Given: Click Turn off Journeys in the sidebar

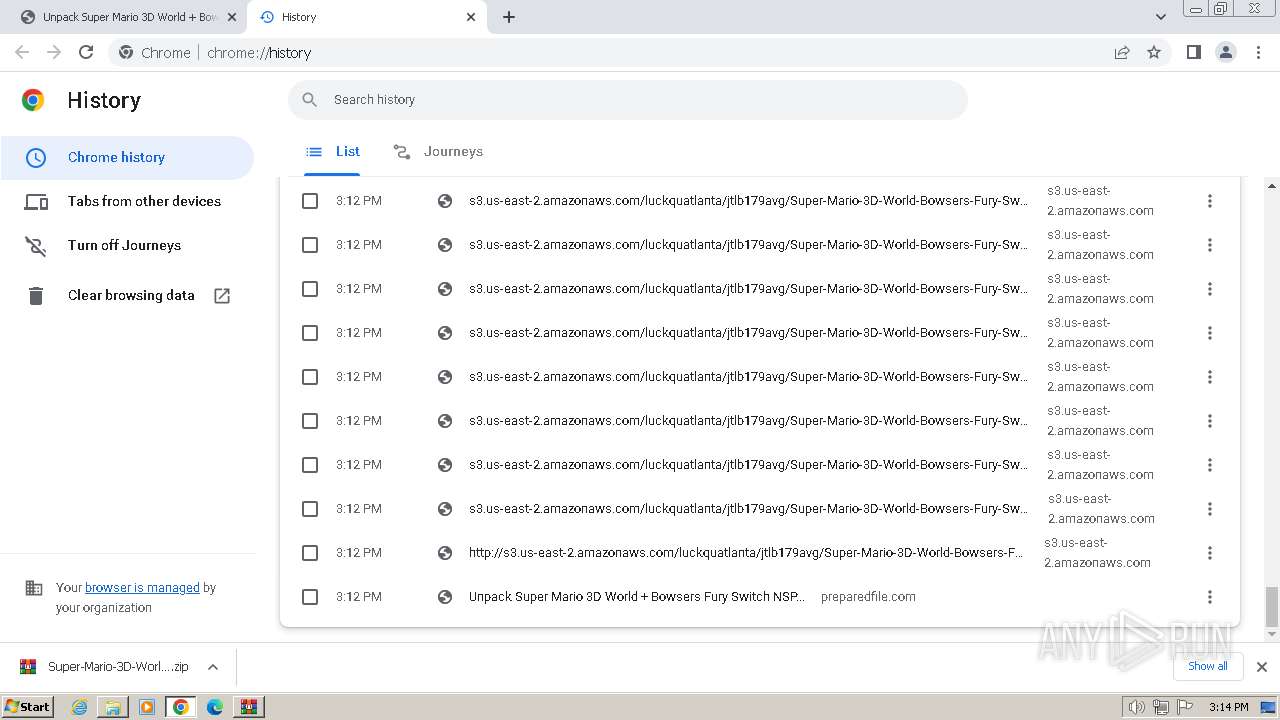Looking at the screenshot, I should [127, 245].
